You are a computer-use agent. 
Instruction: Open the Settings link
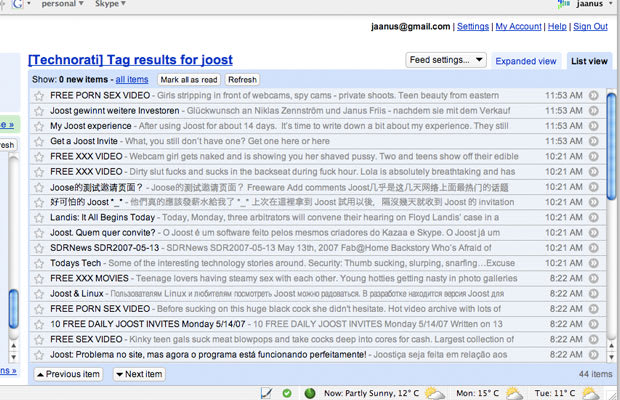473,26
